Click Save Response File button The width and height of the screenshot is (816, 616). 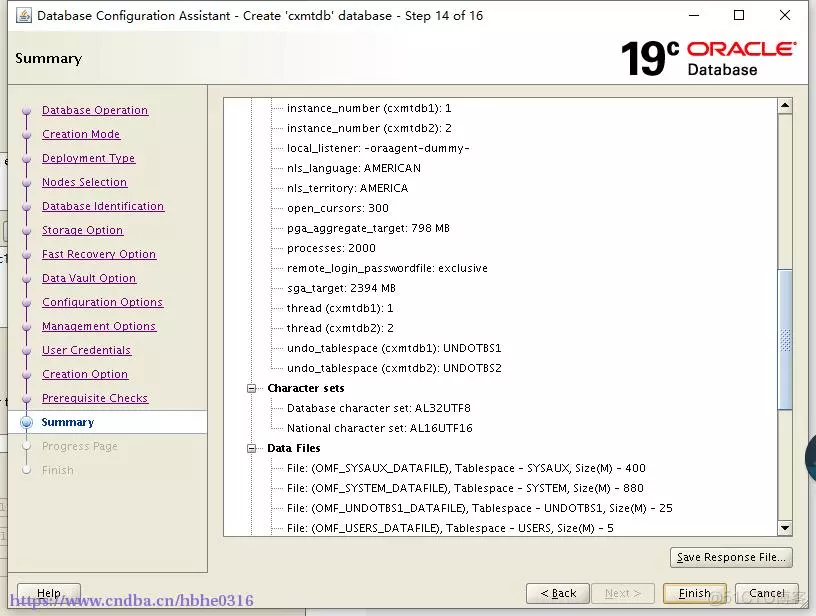tap(731, 557)
